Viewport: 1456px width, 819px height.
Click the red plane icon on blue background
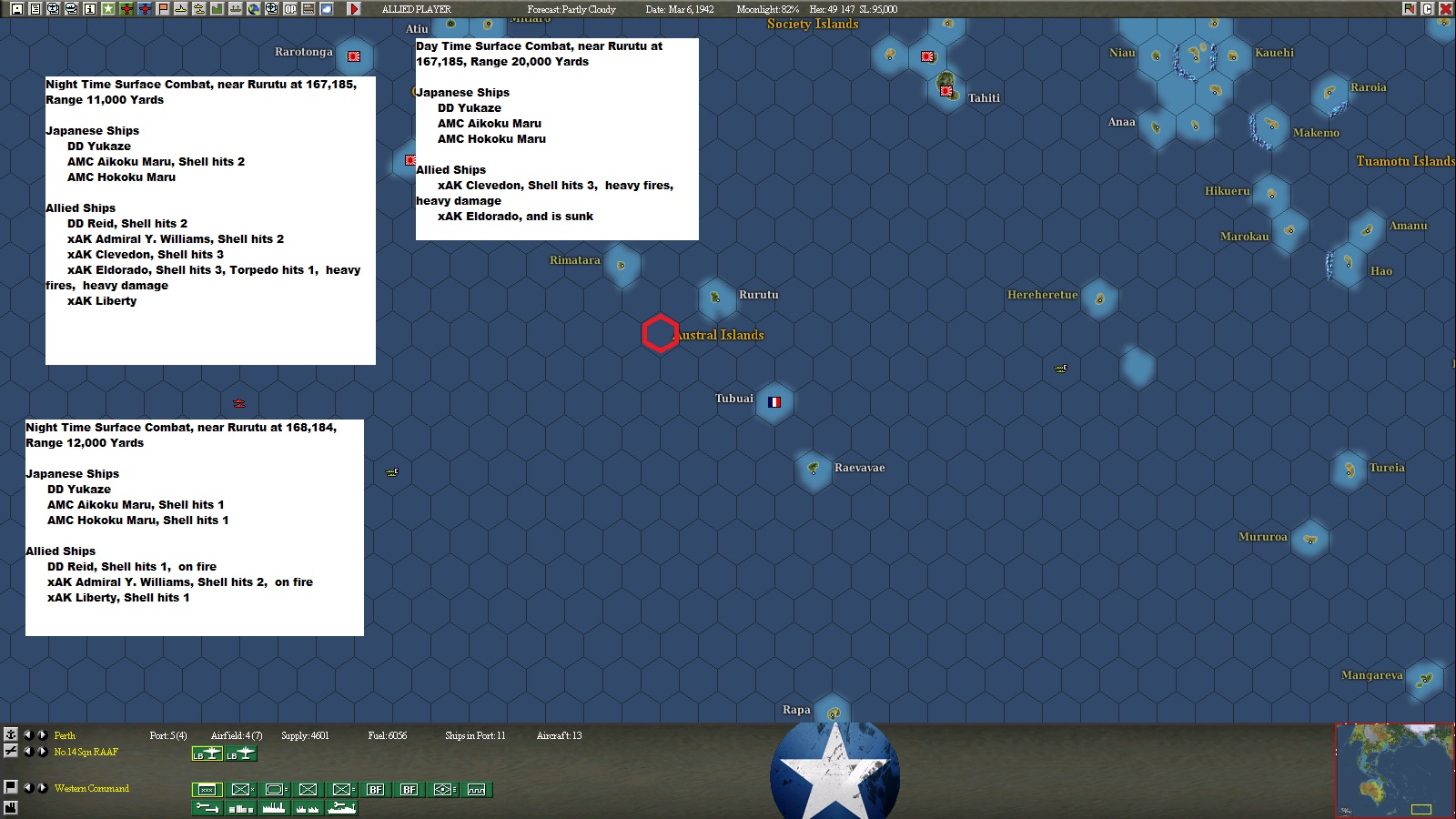[x=144, y=9]
